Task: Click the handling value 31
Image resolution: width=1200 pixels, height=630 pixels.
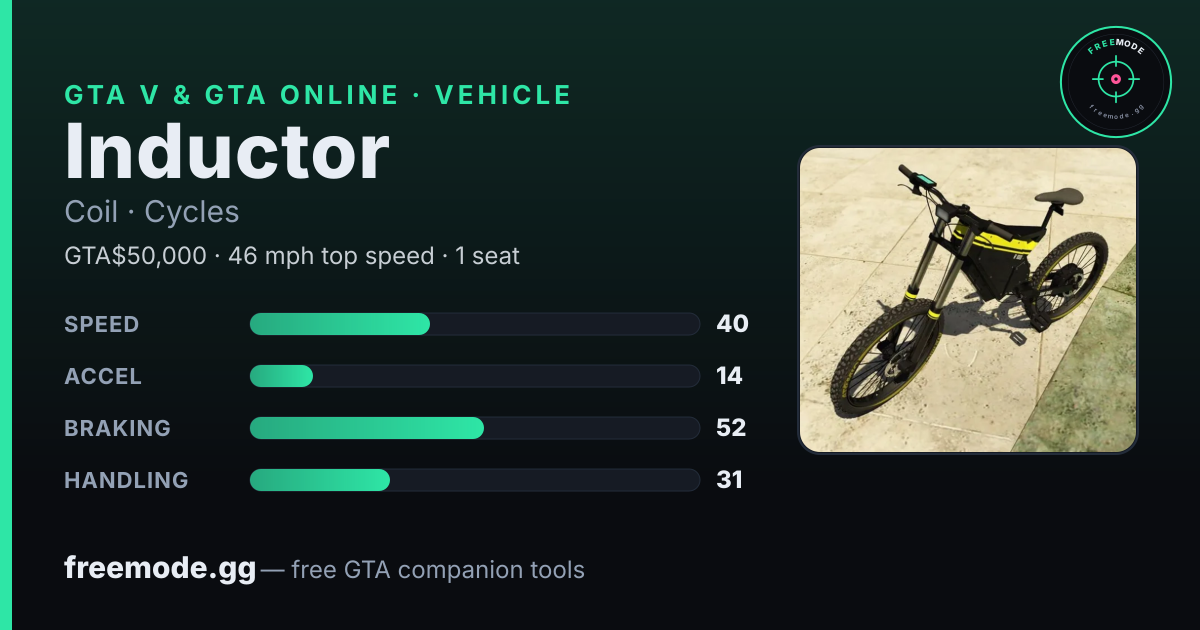Action: [x=729, y=480]
